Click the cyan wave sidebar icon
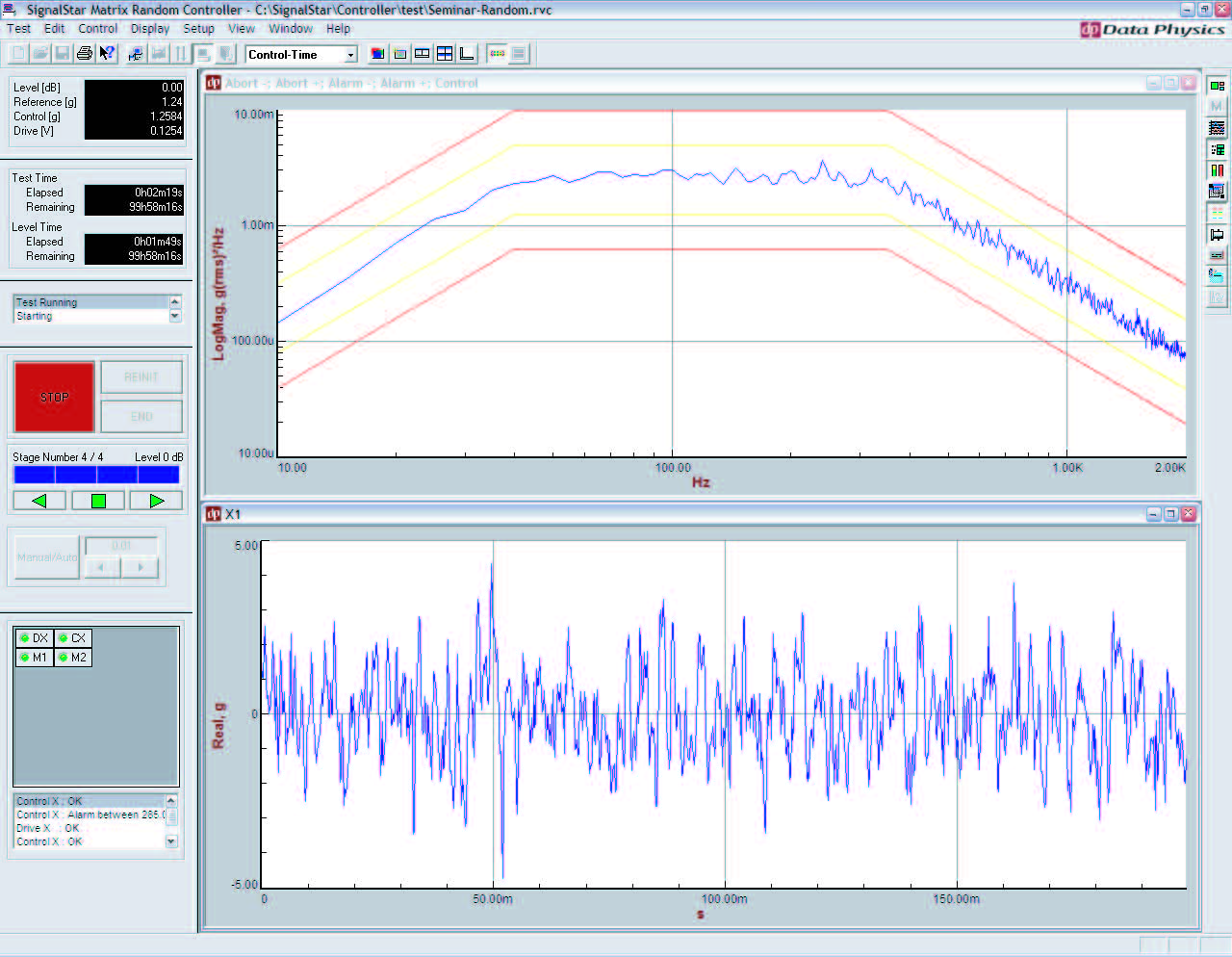This screenshot has height=957, width=1232. [1217, 276]
